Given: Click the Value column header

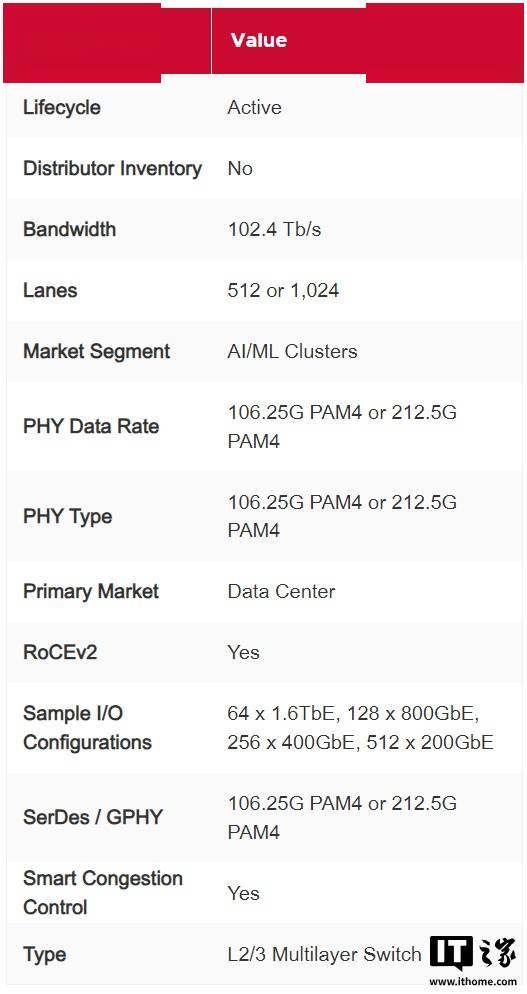Looking at the screenshot, I should [x=259, y=40].
